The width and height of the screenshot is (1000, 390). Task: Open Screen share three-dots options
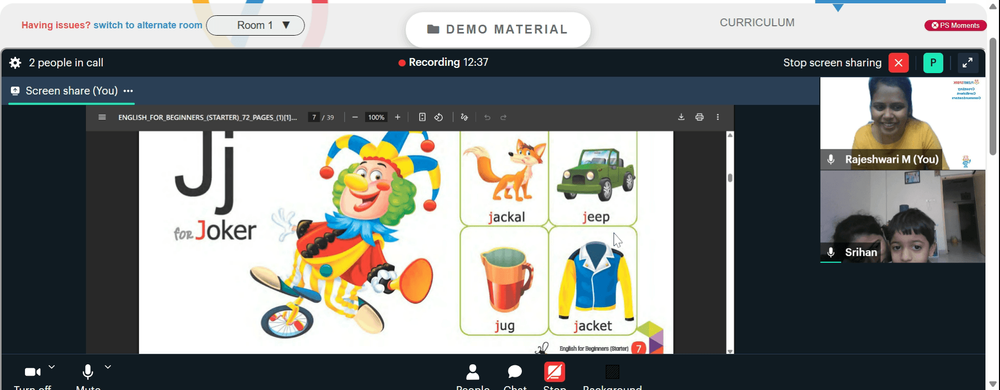pos(128,90)
